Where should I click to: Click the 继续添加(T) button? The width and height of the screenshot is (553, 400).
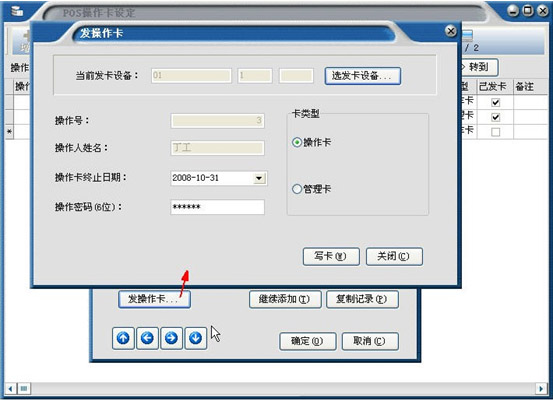click(x=285, y=299)
